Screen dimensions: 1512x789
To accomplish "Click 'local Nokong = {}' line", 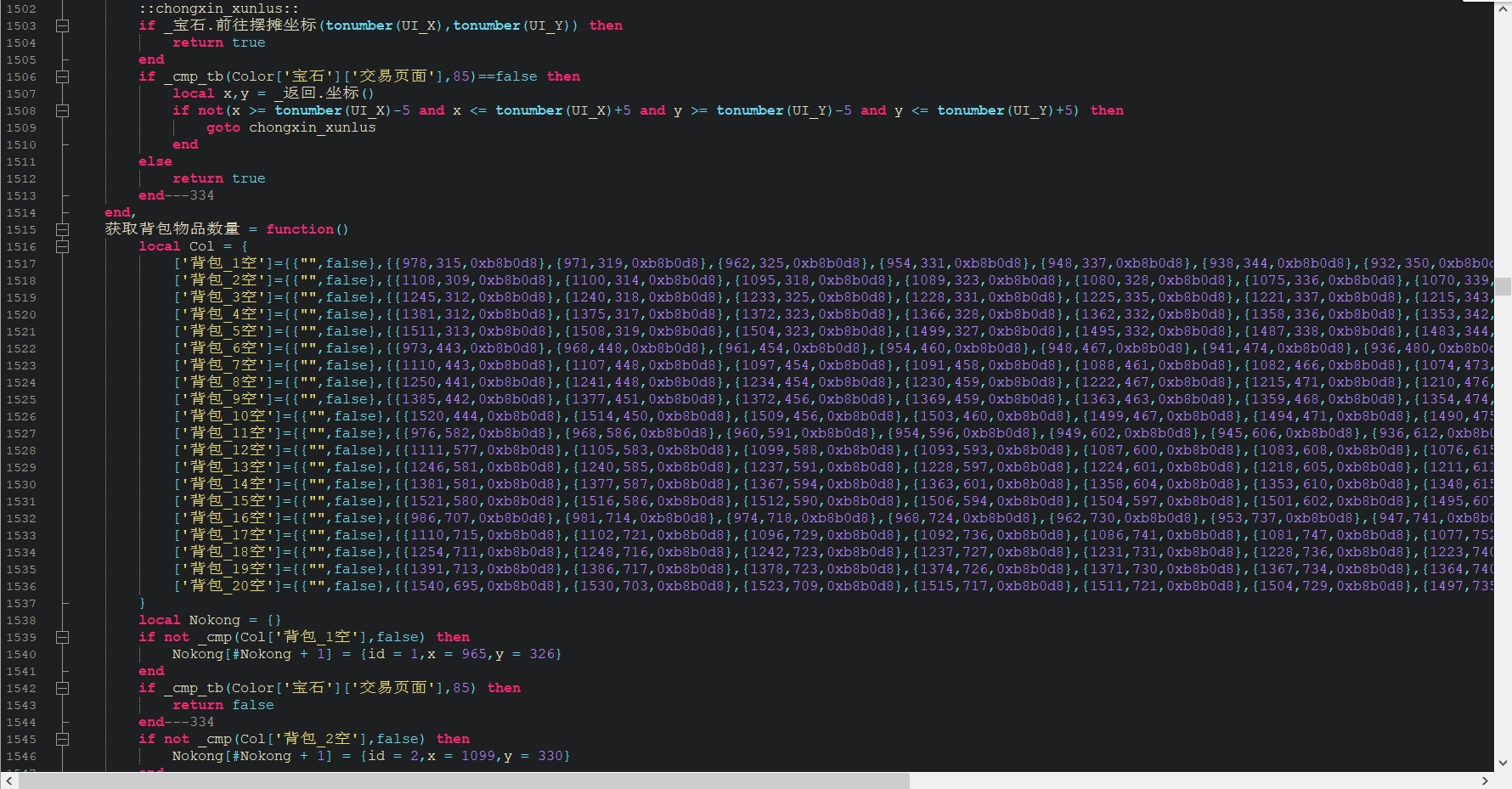I will (210, 620).
